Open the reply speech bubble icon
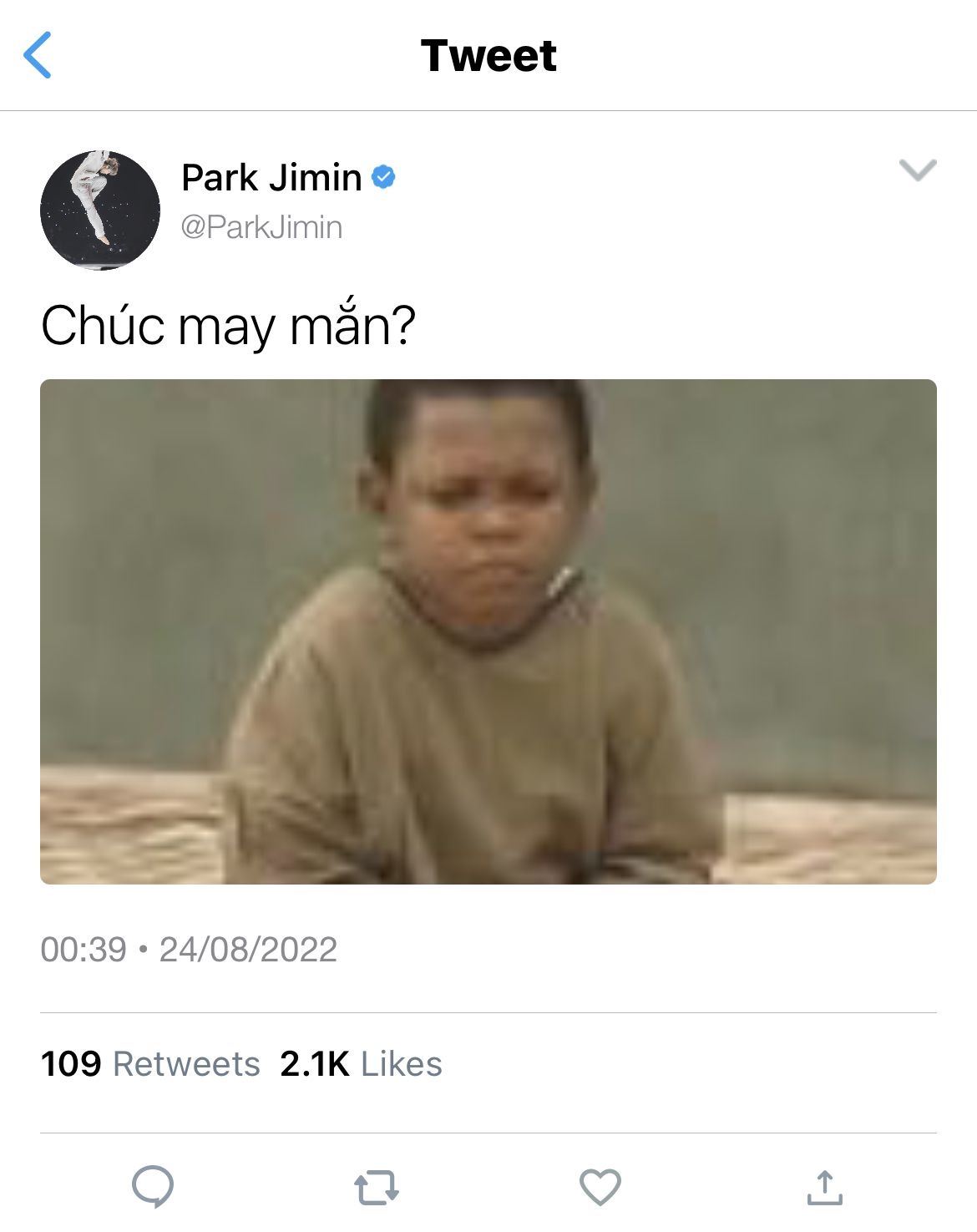The height and width of the screenshot is (1232, 977). [153, 1187]
